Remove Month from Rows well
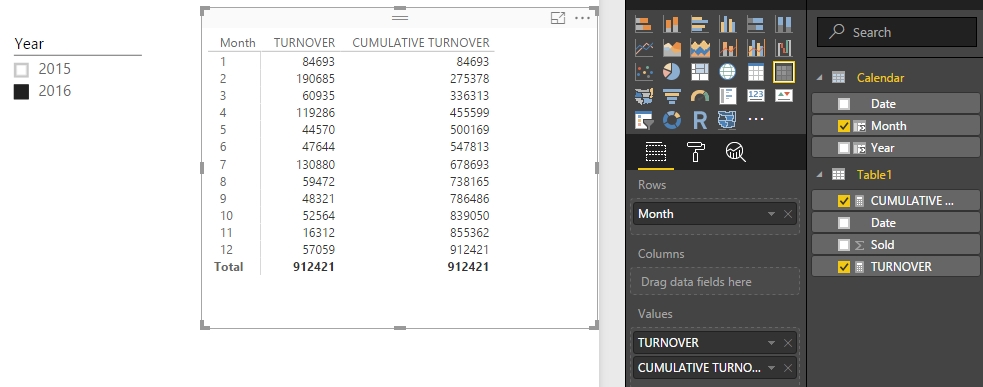 pos(788,214)
